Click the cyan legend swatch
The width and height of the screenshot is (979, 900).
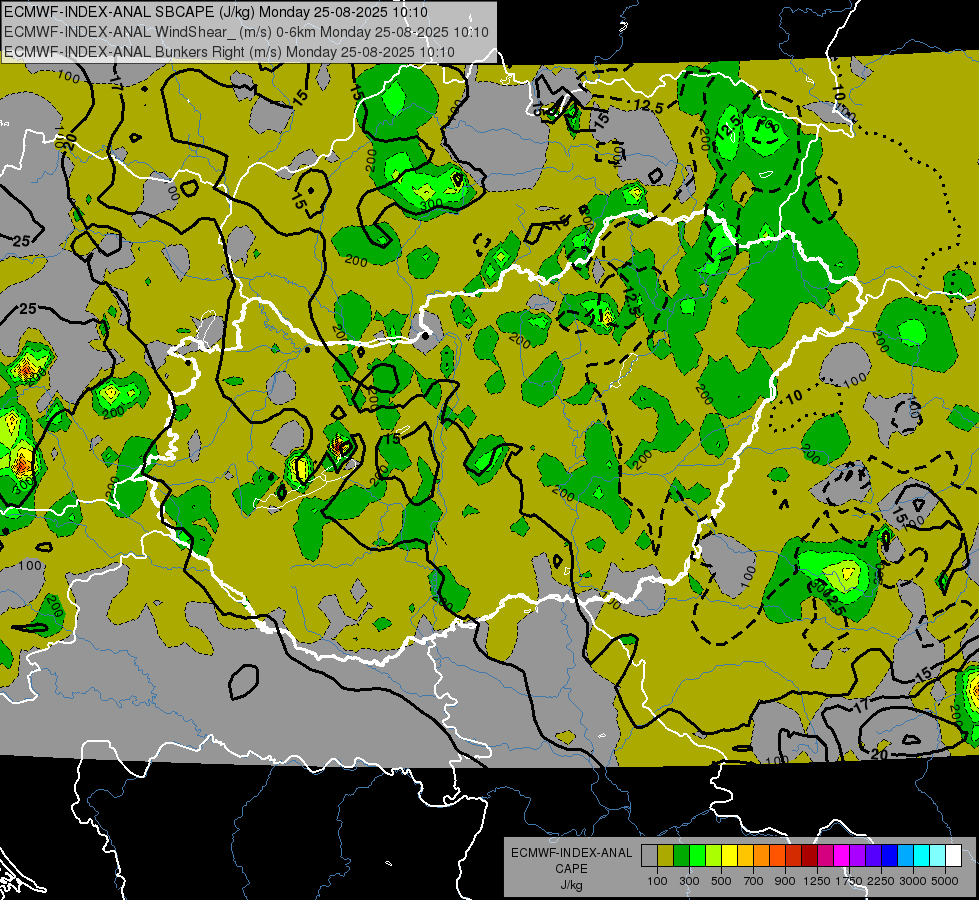pyautogui.click(x=922, y=856)
